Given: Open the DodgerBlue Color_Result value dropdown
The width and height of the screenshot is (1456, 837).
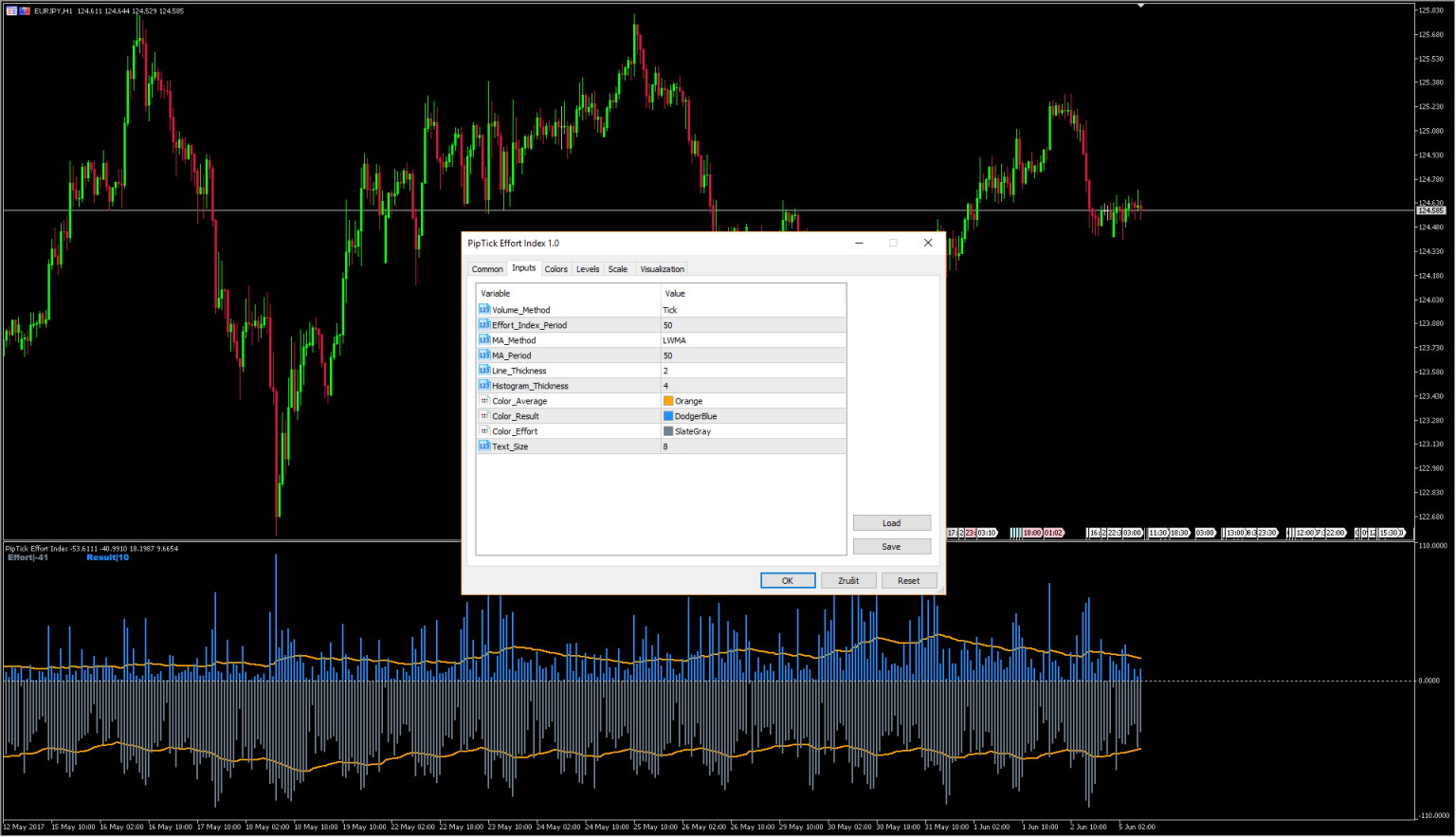Looking at the screenshot, I should click(x=753, y=416).
